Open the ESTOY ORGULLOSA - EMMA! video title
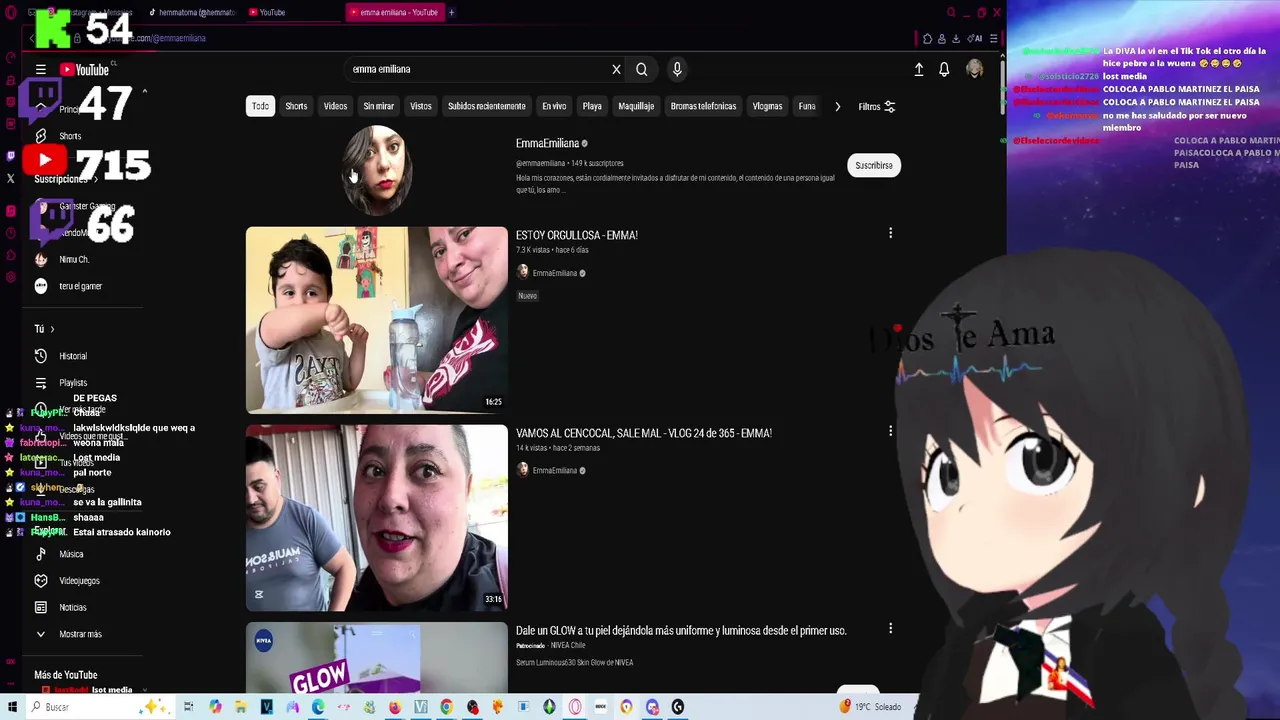1280x720 pixels. [577, 235]
